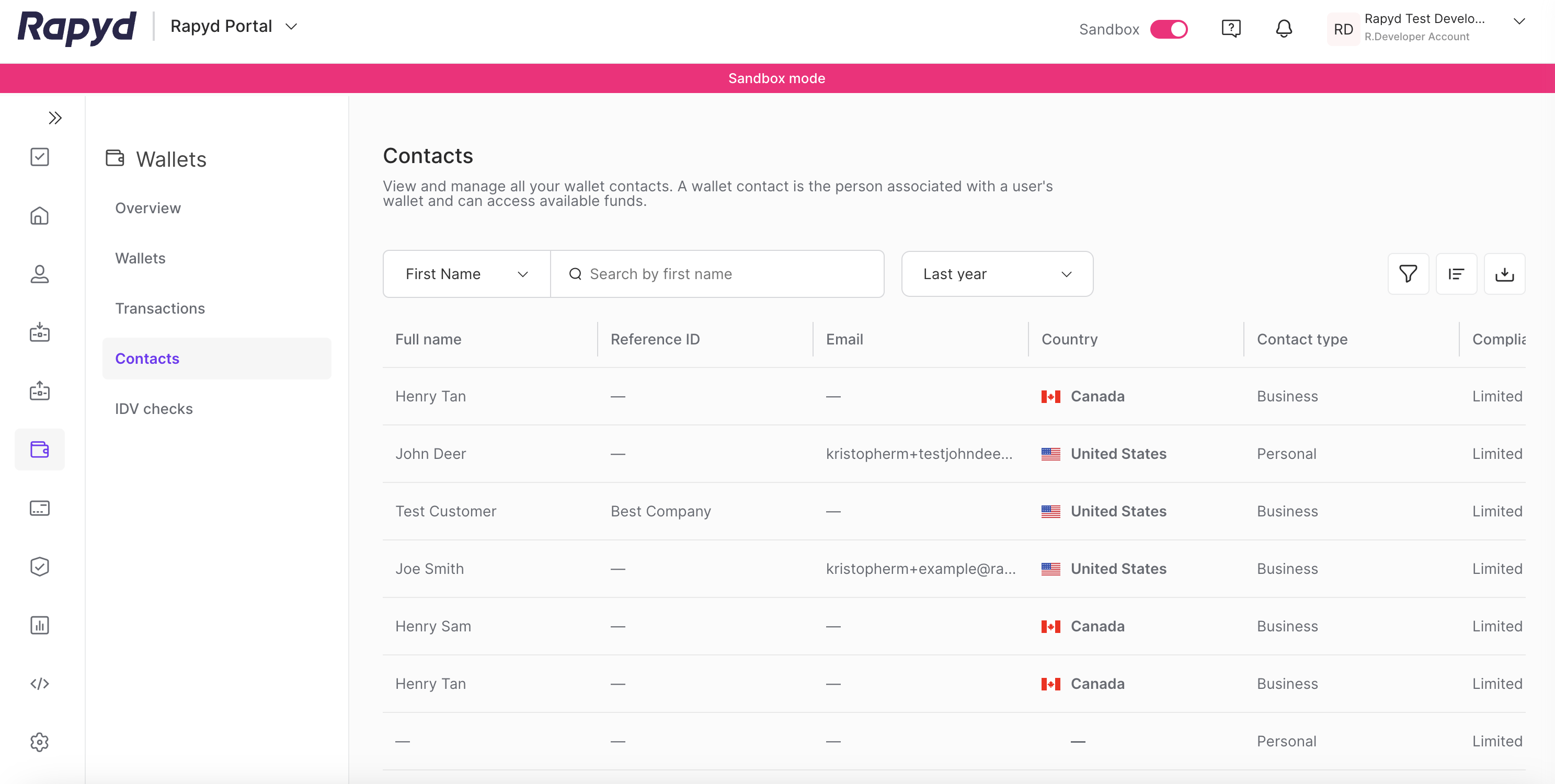1555x784 pixels.
Task: Open the Last year date dropdown
Action: pyautogui.click(x=997, y=274)
